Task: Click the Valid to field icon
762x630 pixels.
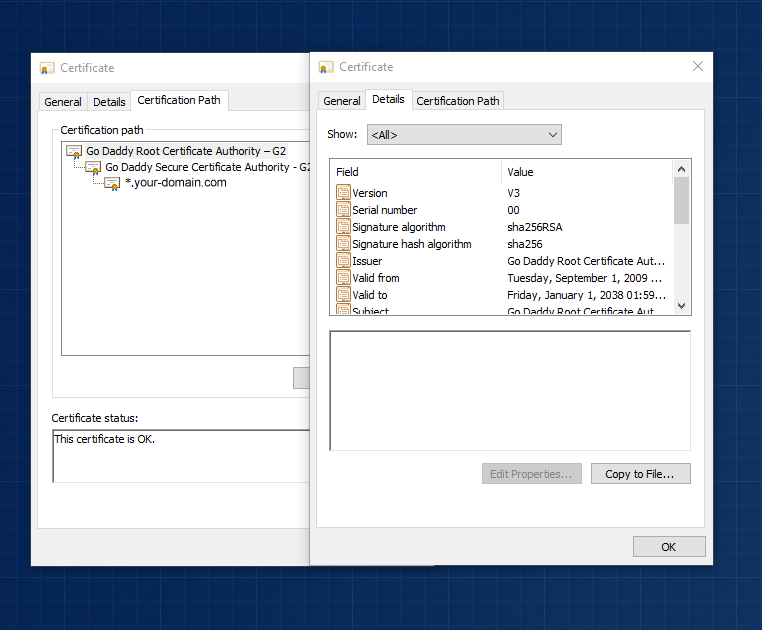Action: [x=343, y=295]
